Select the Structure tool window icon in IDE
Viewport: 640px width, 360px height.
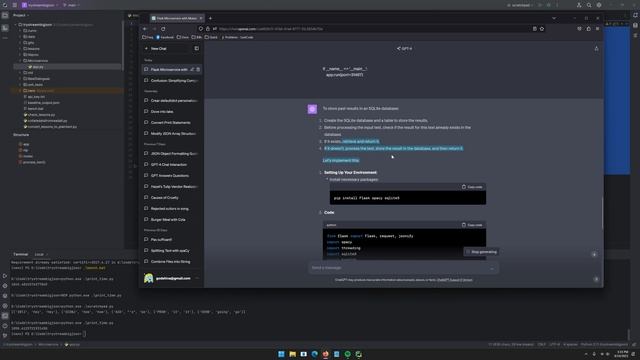(x=5, y=28)
